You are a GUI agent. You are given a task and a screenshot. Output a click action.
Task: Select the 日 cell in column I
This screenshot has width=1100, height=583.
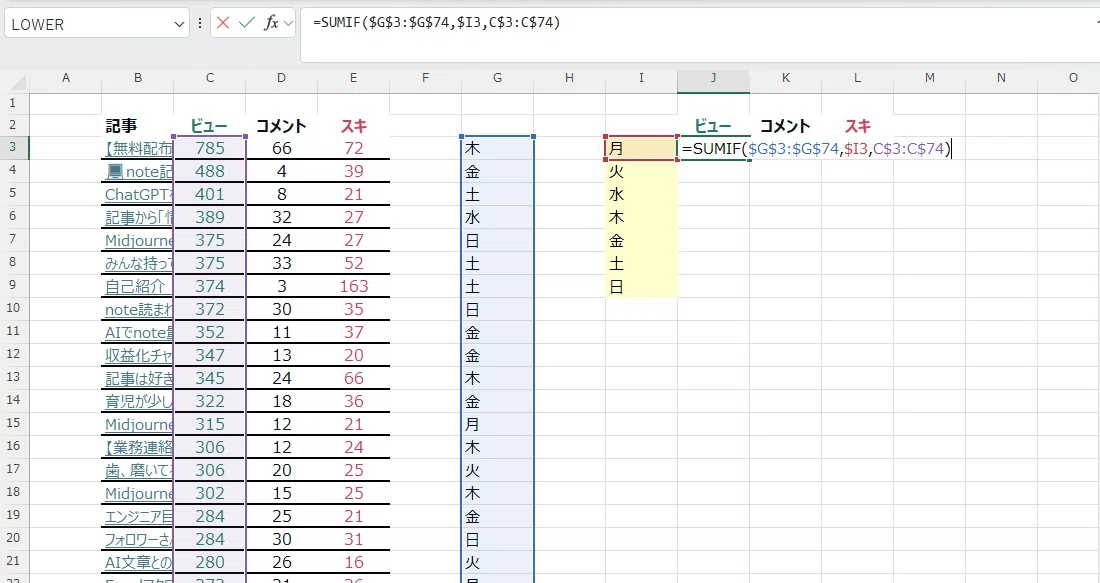(x=640, y=286)
